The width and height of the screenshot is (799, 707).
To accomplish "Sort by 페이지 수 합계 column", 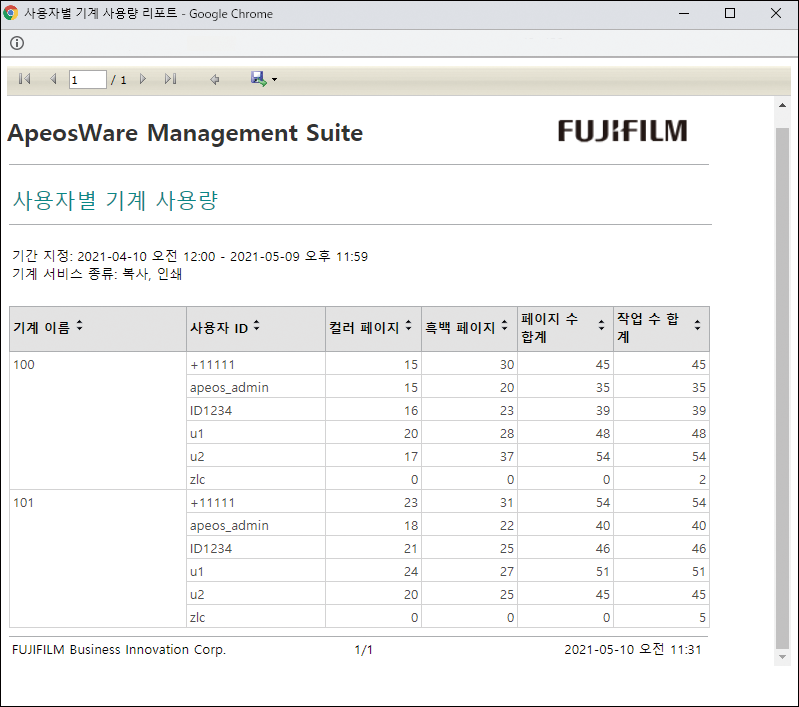I will [x=601, y=326].
